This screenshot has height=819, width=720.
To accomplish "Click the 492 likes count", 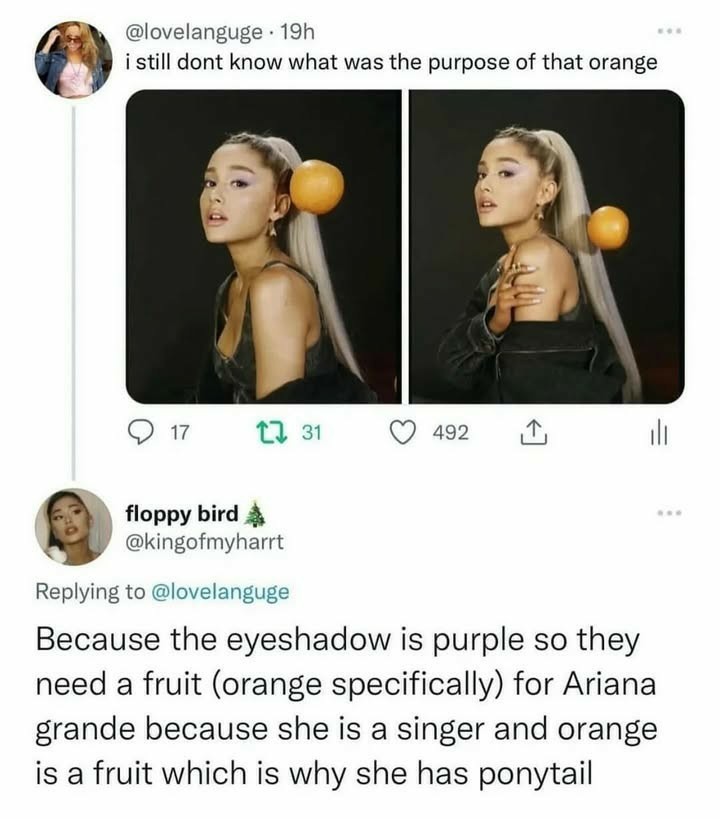I will tap(450, 433).
